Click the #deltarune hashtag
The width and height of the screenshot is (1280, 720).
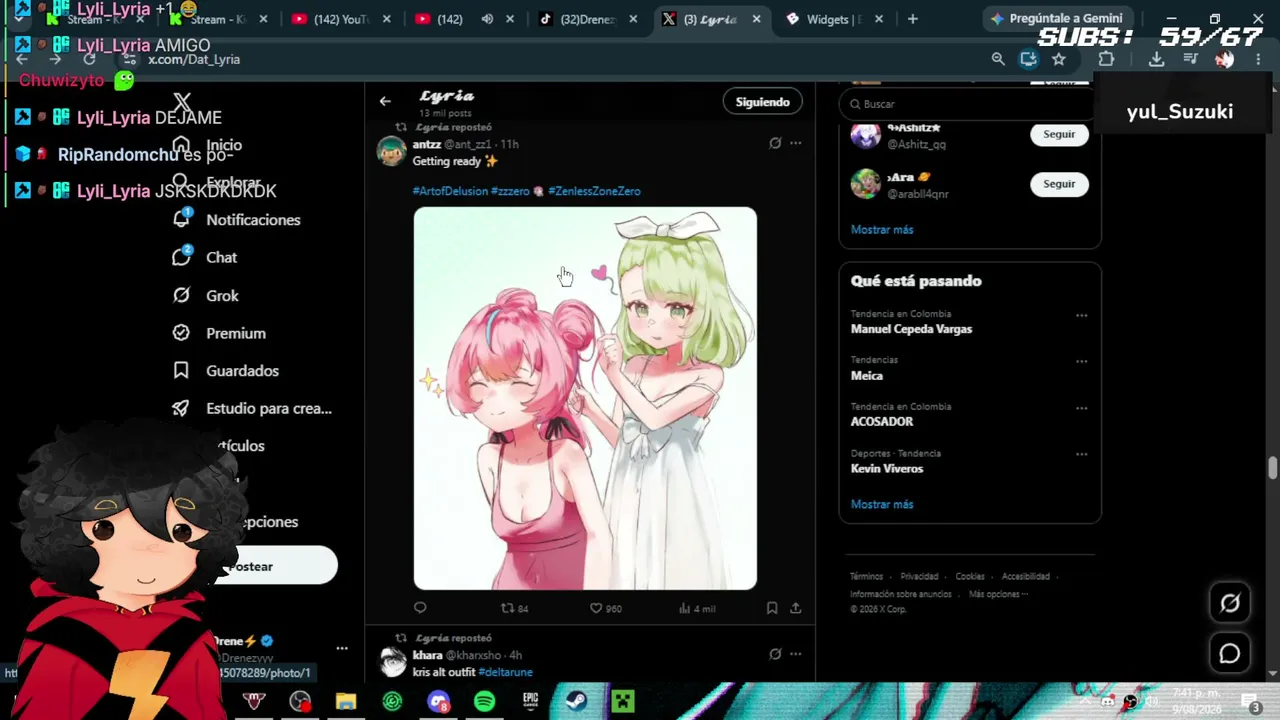point(505,672)
